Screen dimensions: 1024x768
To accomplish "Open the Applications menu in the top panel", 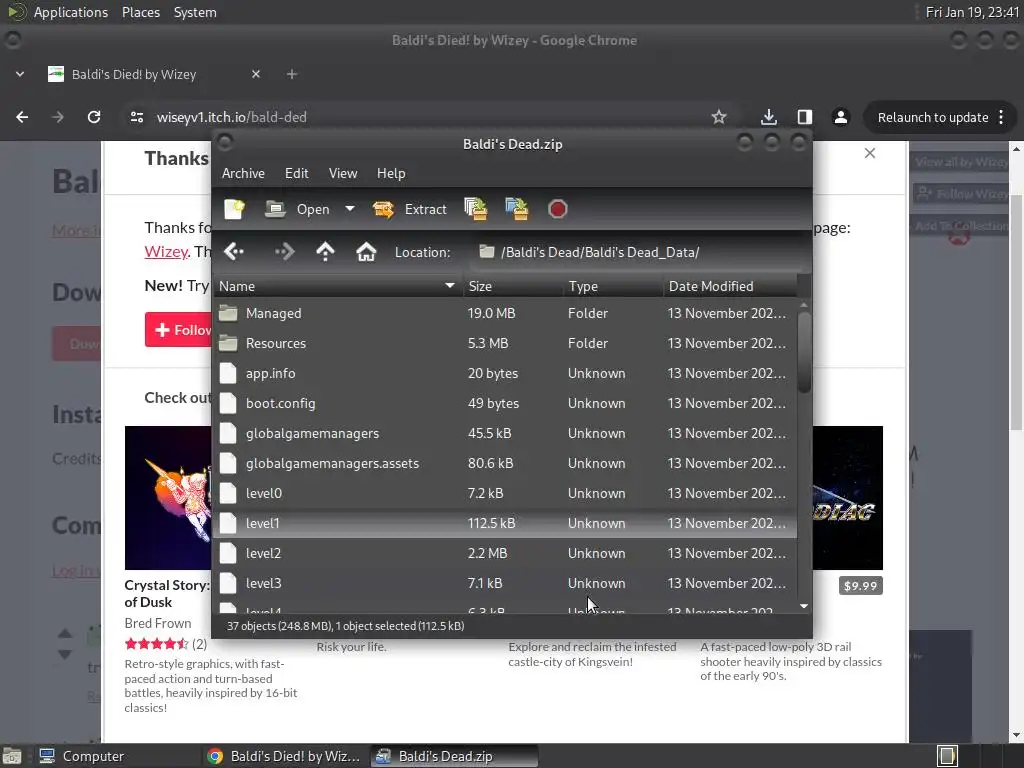I will [71, 12].
